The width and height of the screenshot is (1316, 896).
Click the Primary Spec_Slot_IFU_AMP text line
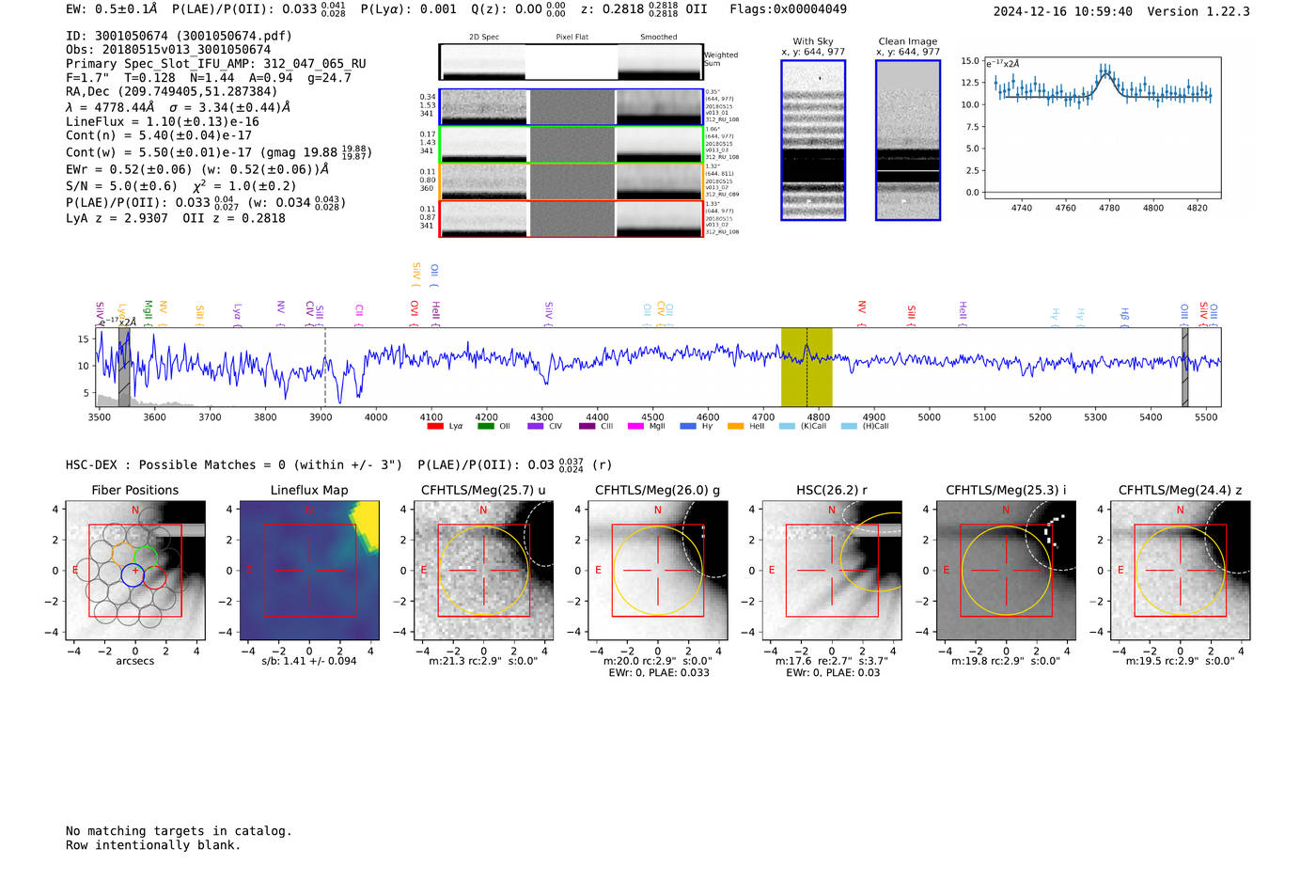216,64
